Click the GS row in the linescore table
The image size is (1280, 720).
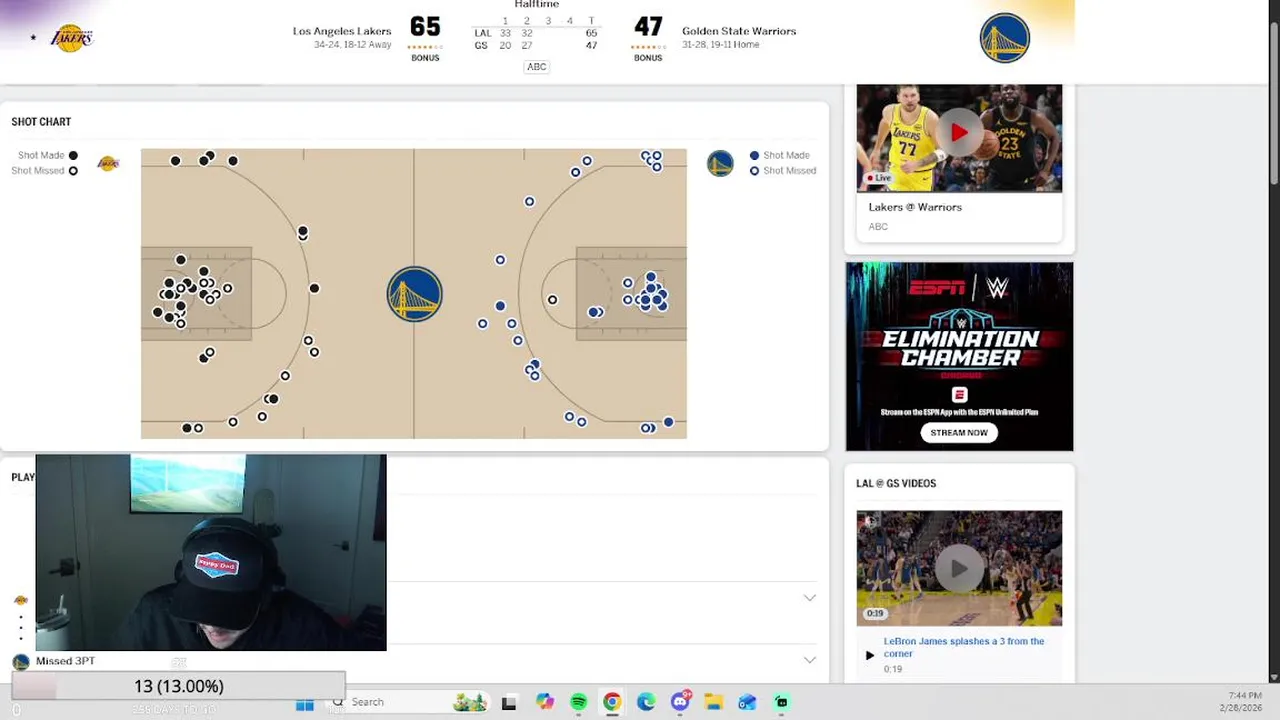click(536, 46)
